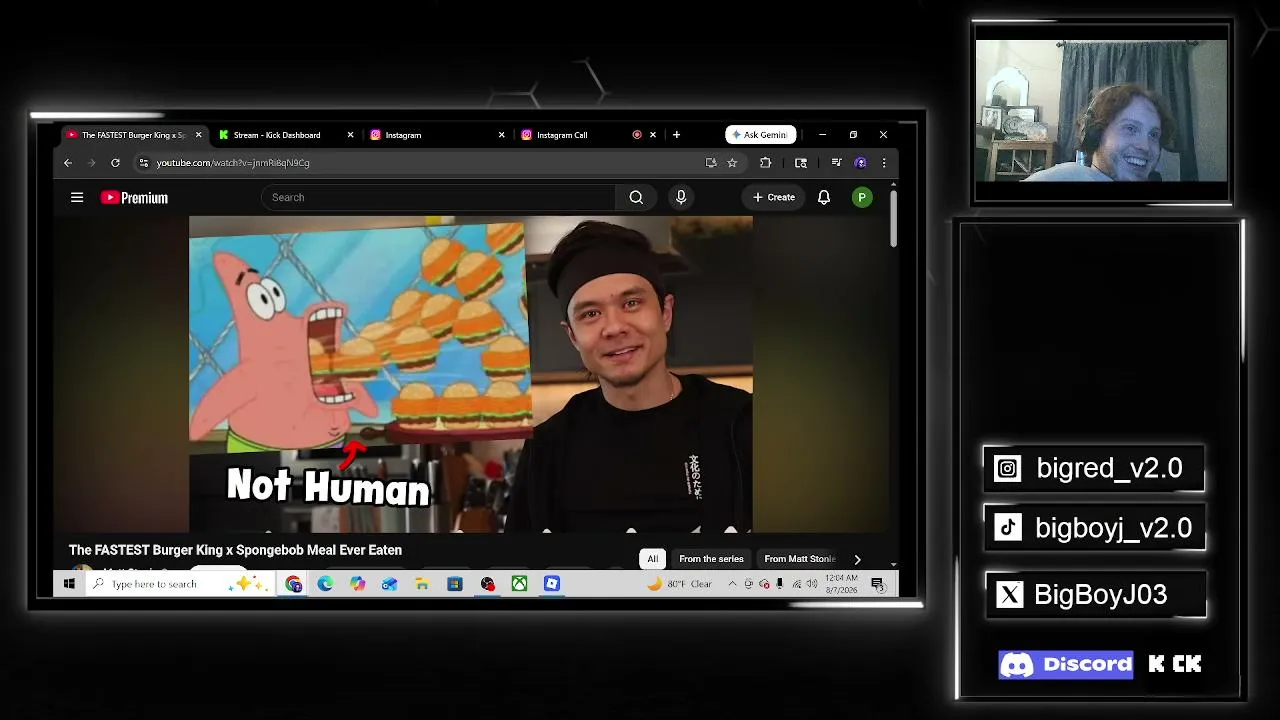The width and height of the screenshot is (1280, 720).
Task: Open the Chrome profile avatar
Action: (x=860, y=163)
